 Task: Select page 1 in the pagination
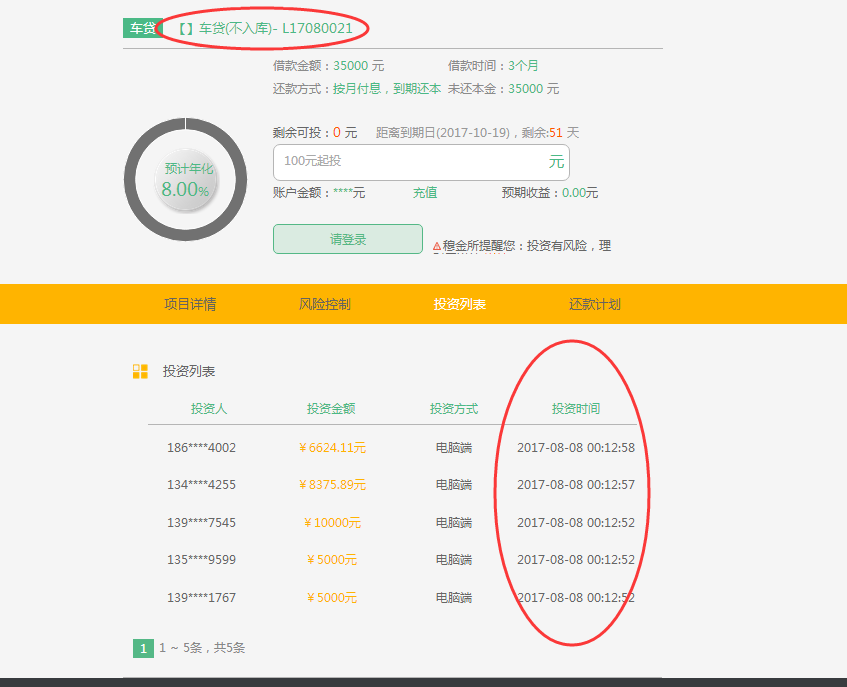click(x=143, y=648)
